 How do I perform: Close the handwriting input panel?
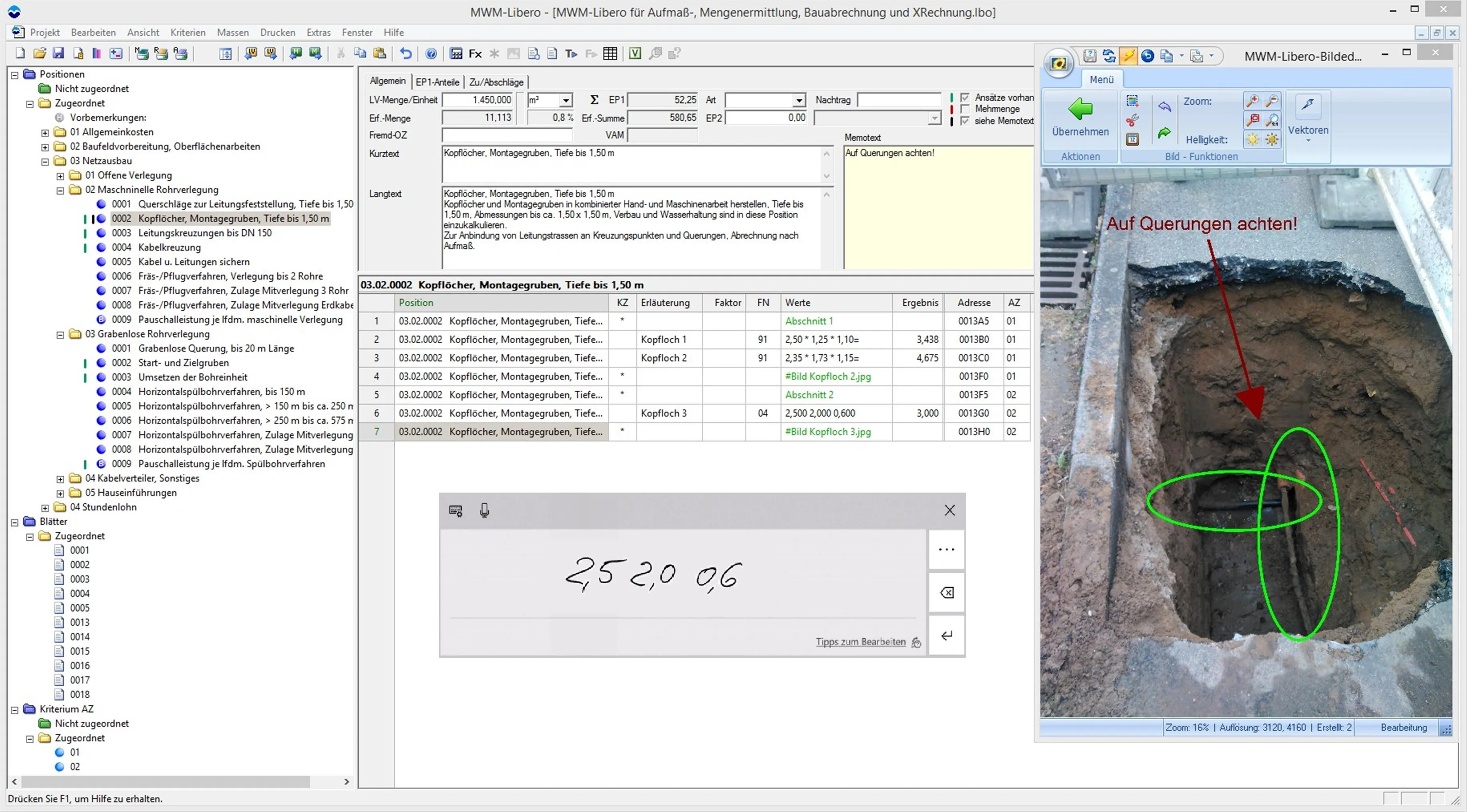(949, 510)
